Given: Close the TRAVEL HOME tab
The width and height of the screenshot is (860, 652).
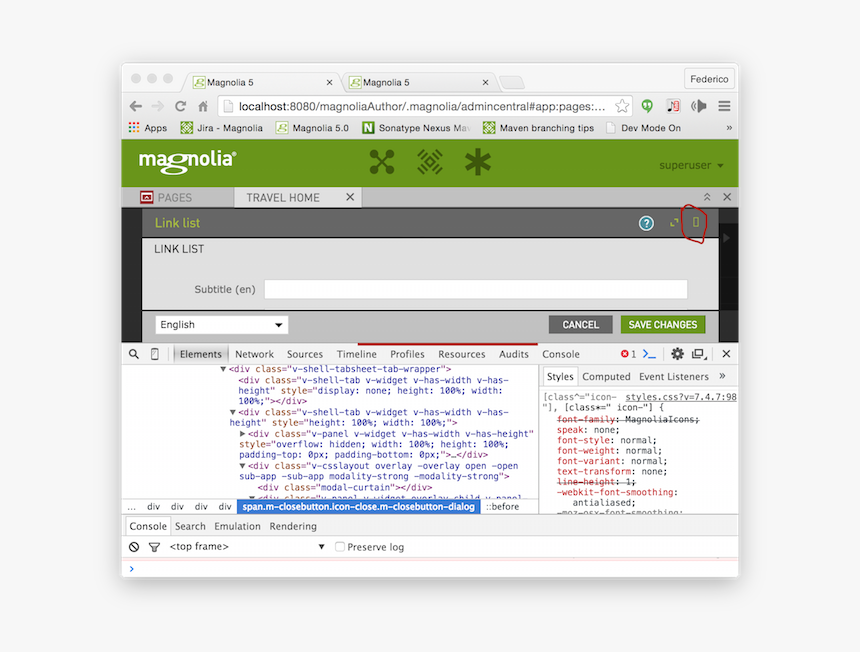Looking at the screenshot, I should tap(350, 197).
